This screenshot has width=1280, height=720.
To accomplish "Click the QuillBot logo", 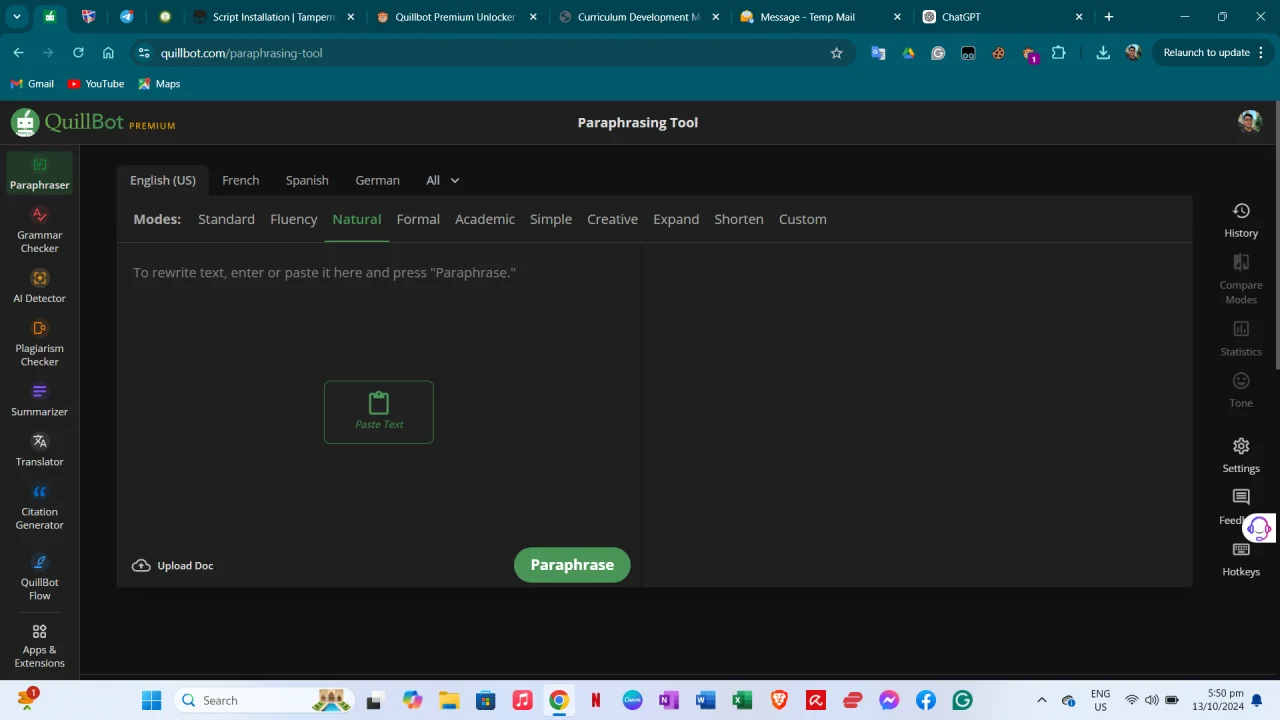I will (x=93, y=123).
